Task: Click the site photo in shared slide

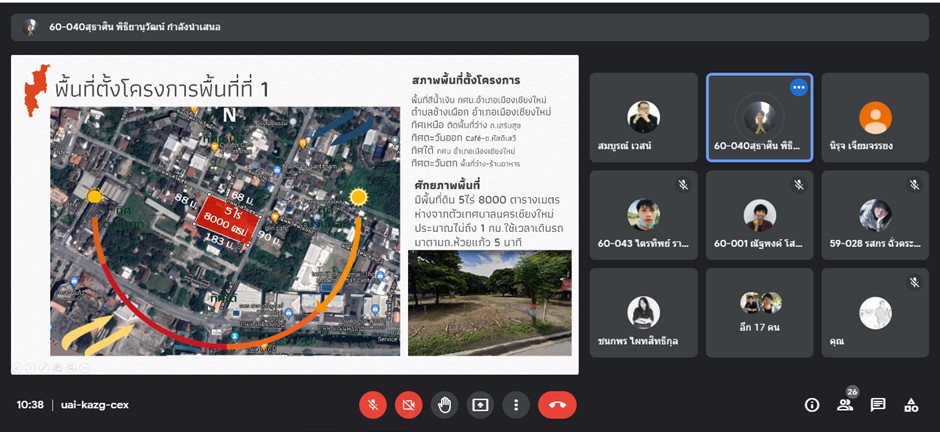Action: click(x=490, y=302)
